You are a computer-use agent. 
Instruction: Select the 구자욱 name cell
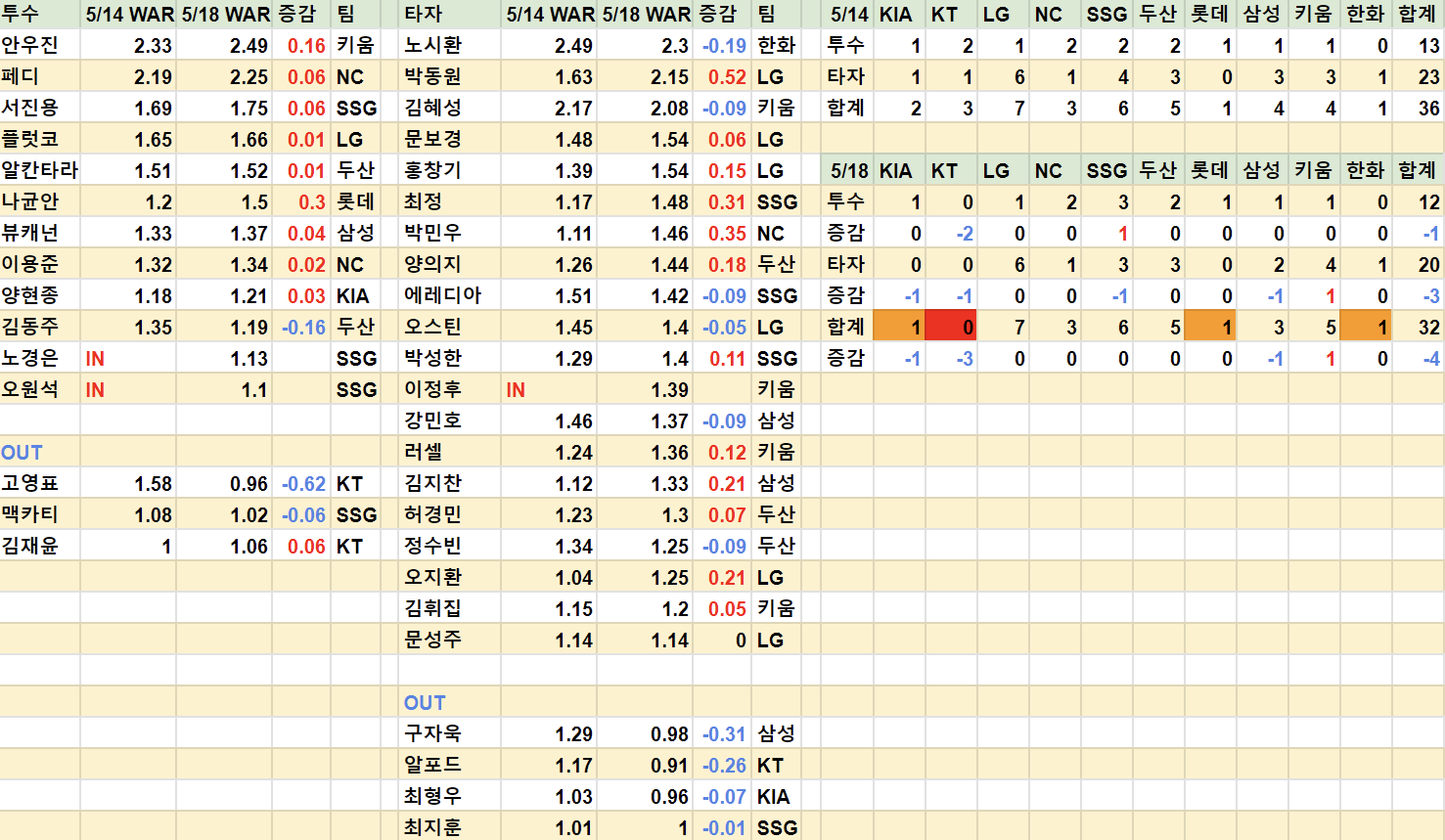pyautogui.click(x=432, y=734)
